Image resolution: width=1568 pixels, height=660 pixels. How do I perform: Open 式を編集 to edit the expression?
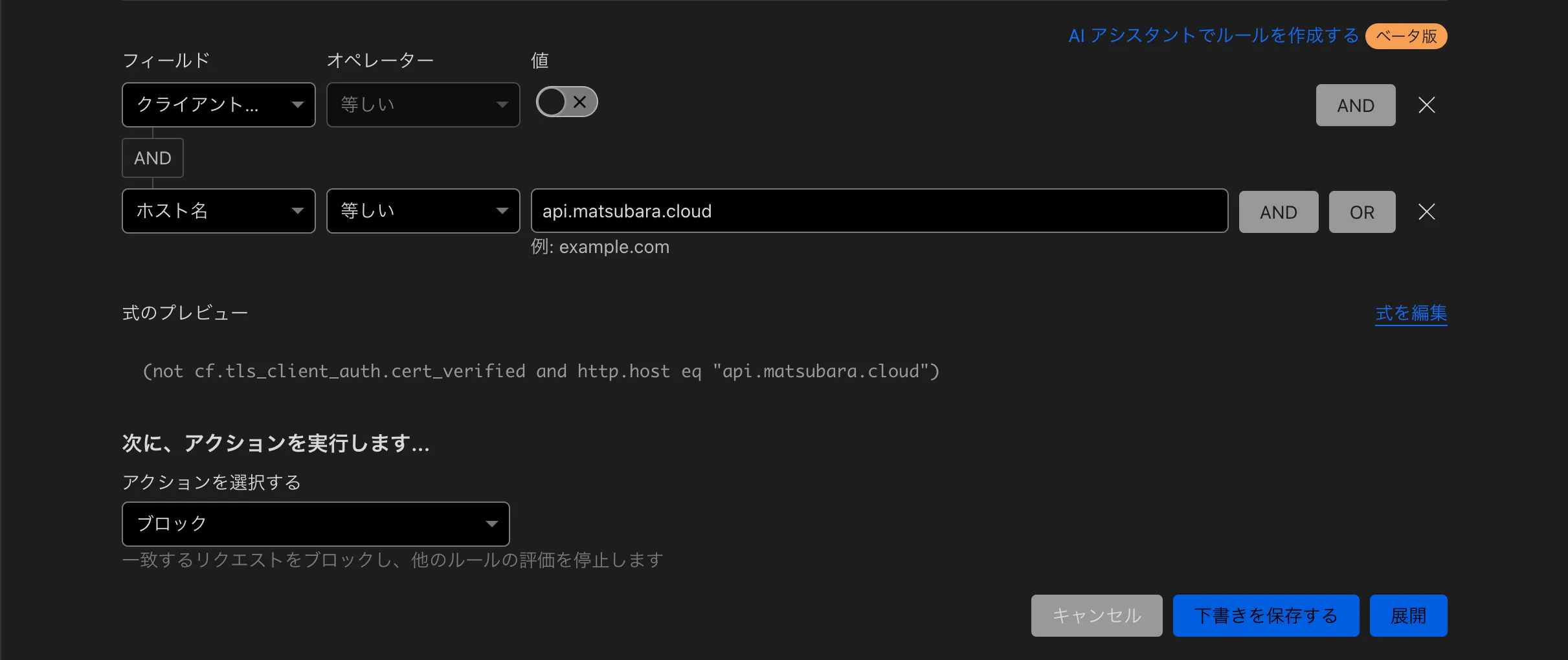pyautogui.click(x=1411, y=313)
